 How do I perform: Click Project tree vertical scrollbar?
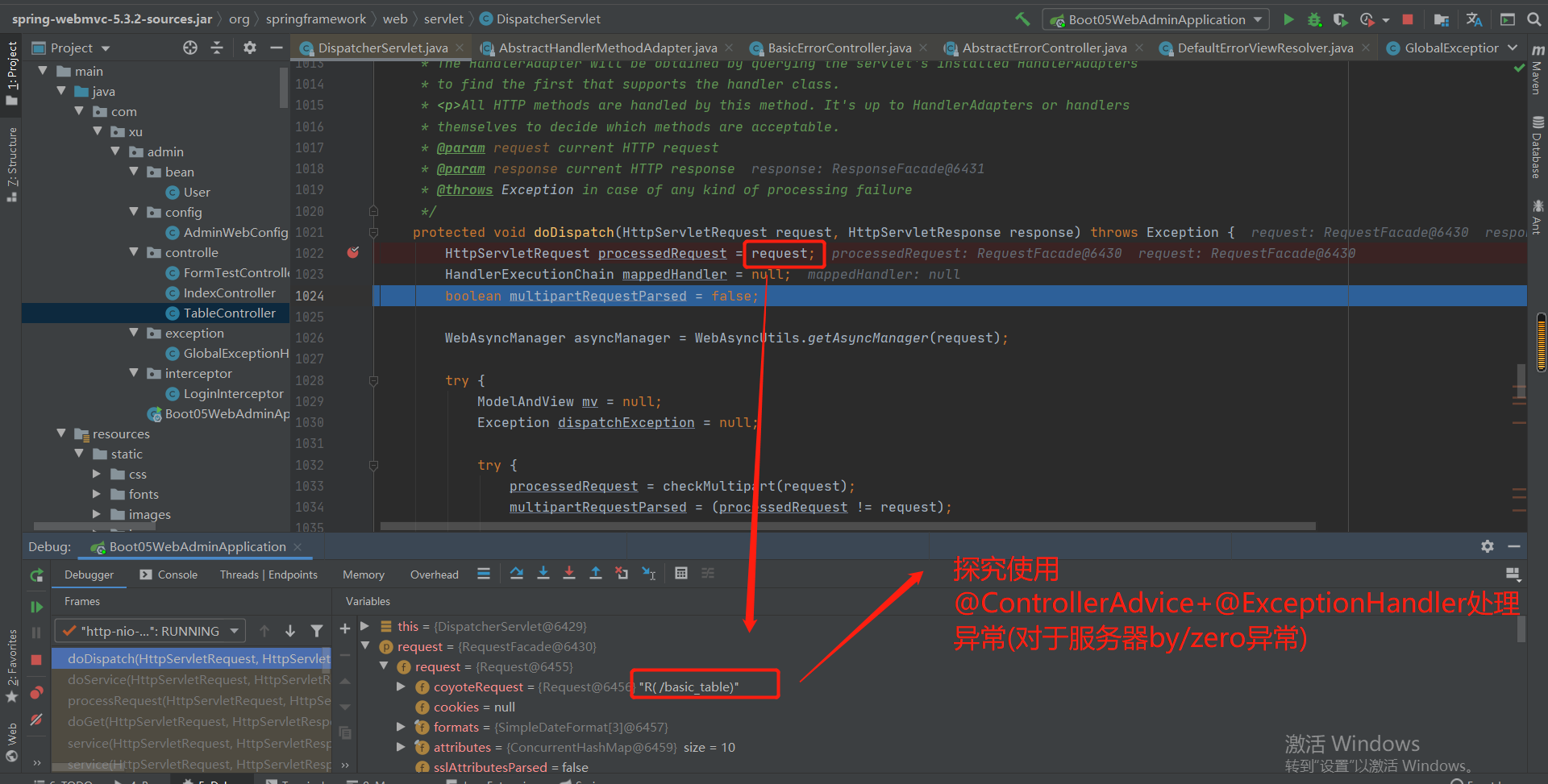pos(284,87)
